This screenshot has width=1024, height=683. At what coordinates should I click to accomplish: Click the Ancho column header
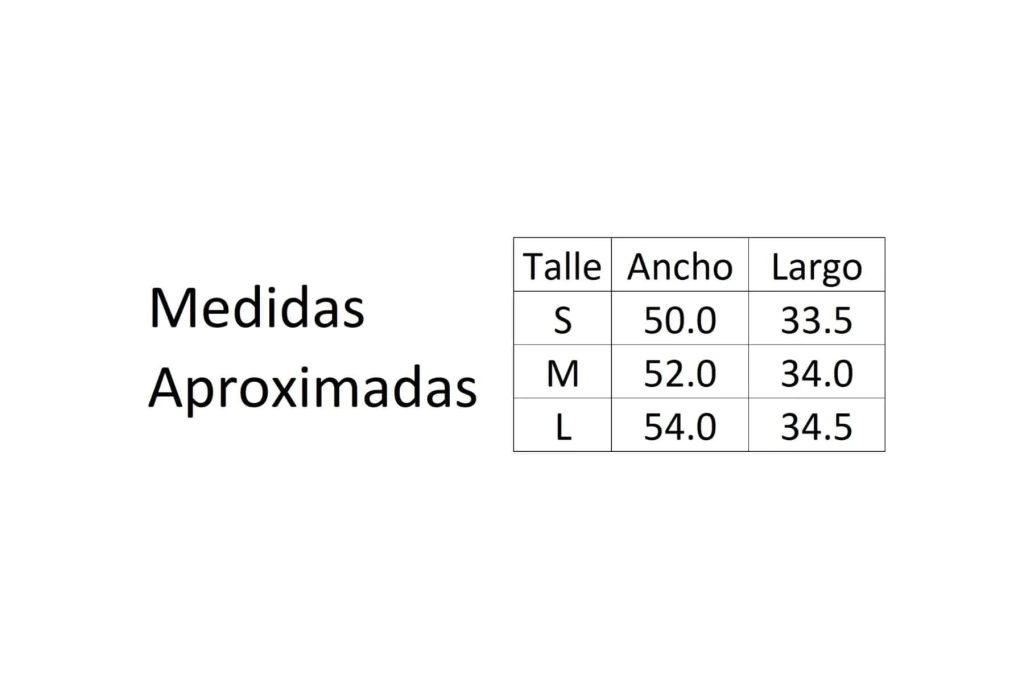[x=680, y=267]
